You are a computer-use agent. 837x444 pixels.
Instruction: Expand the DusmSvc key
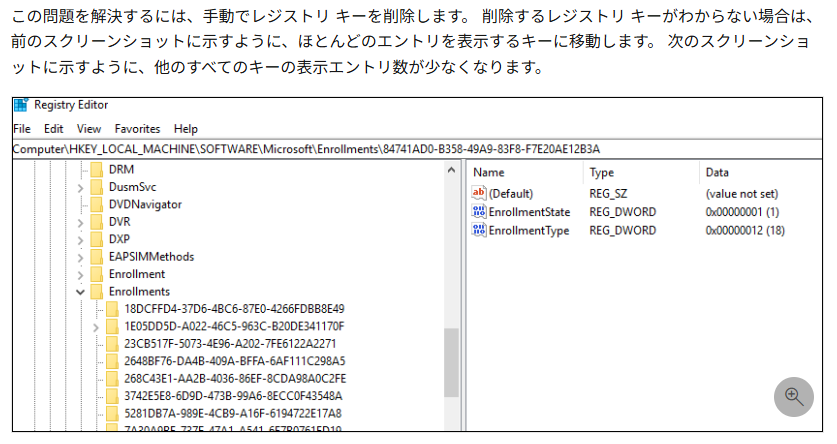coord(80,187)
